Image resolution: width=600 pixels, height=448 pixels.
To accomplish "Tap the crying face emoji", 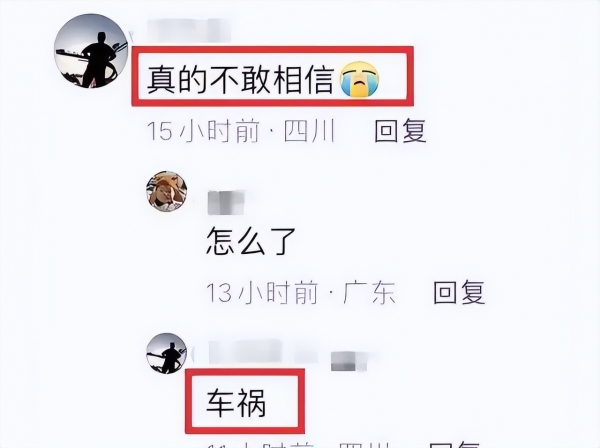I will point(359,79).
